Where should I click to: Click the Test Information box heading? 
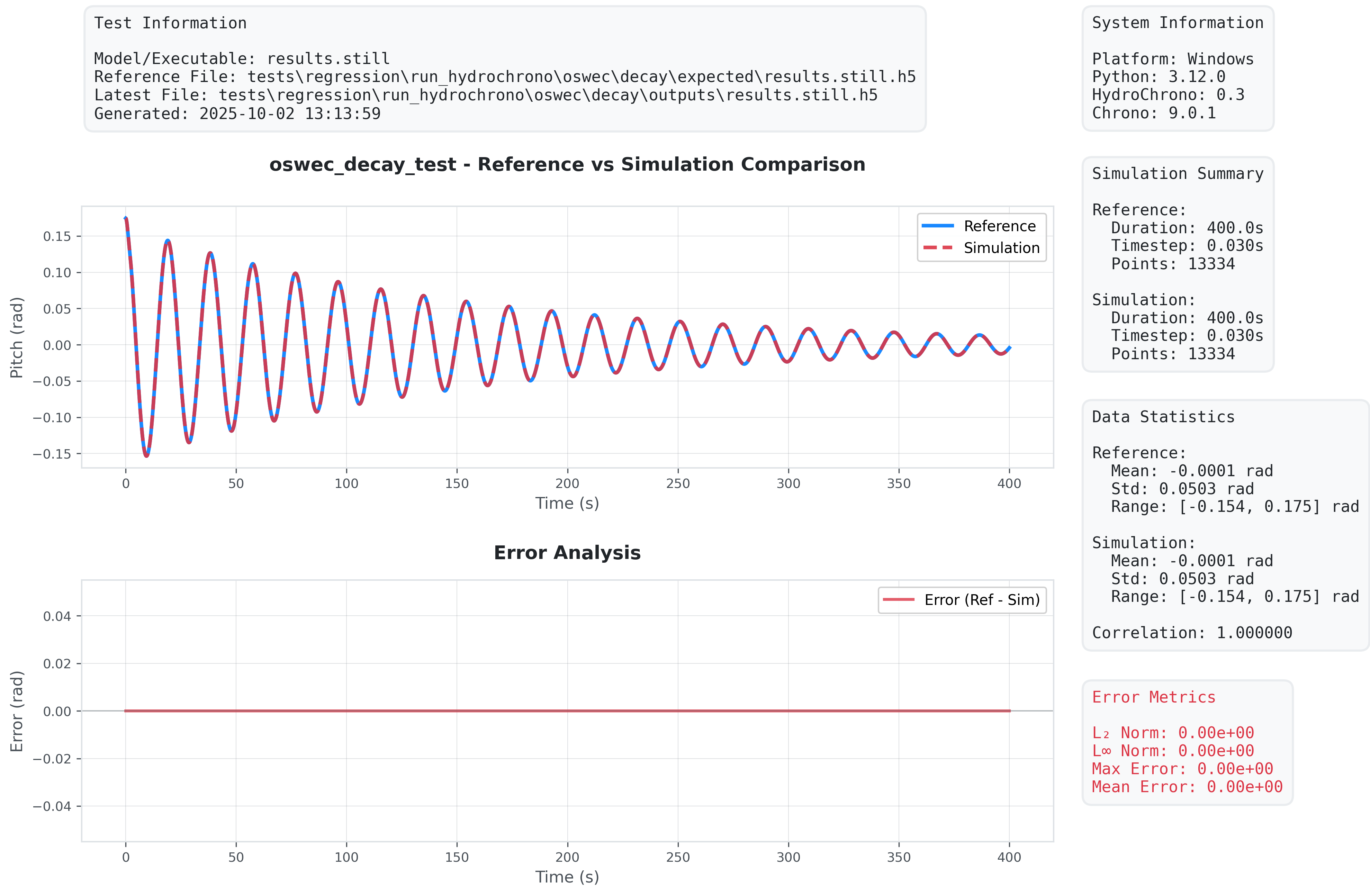(x=170, y=23)
